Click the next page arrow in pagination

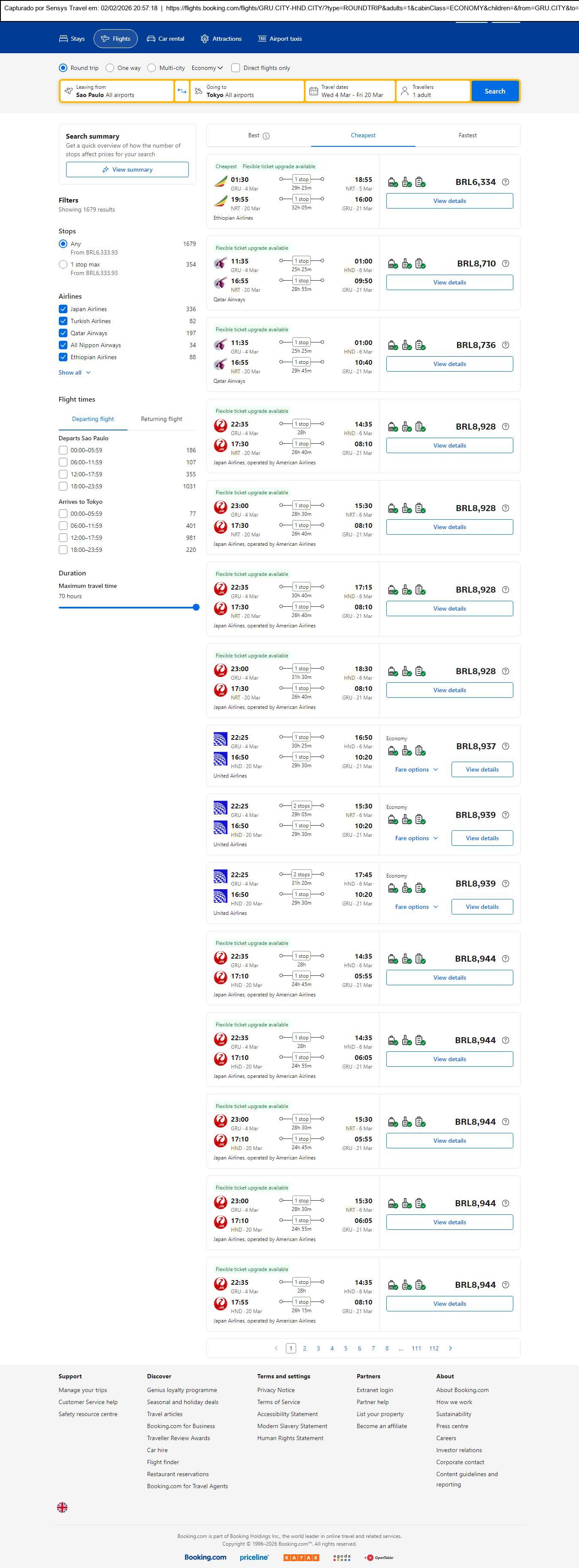click(451, 1348)
